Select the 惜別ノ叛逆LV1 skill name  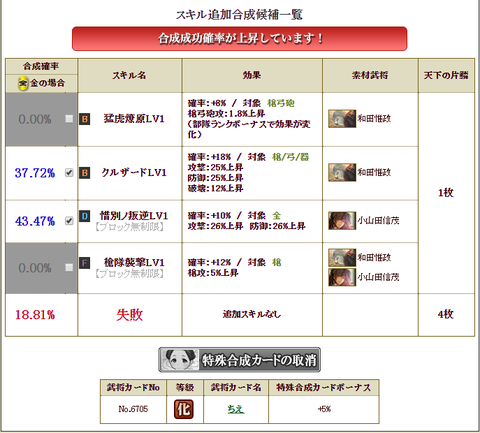(134, 216)
